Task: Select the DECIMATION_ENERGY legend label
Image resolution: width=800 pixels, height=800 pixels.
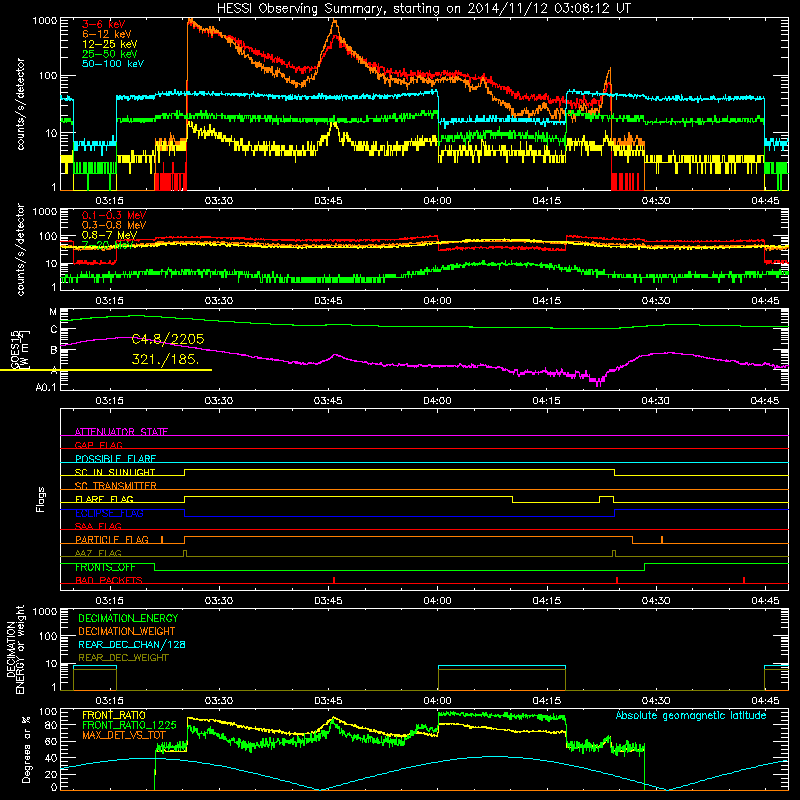Action: tap(128, 618)
